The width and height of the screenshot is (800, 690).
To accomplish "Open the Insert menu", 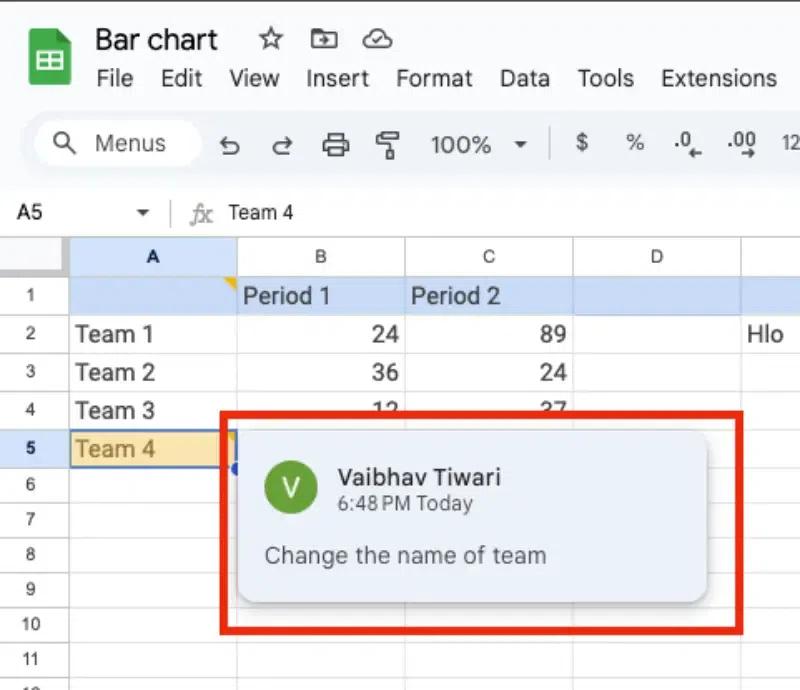I will 337,78.
